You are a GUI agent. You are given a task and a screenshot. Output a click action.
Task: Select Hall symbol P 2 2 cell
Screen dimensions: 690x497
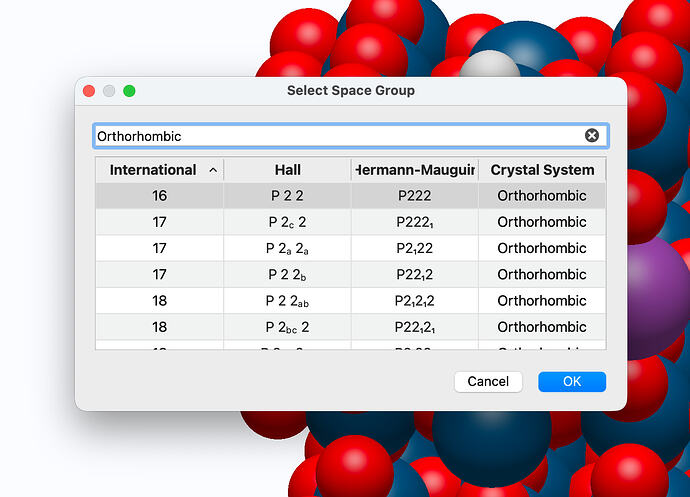pos(287,195)
